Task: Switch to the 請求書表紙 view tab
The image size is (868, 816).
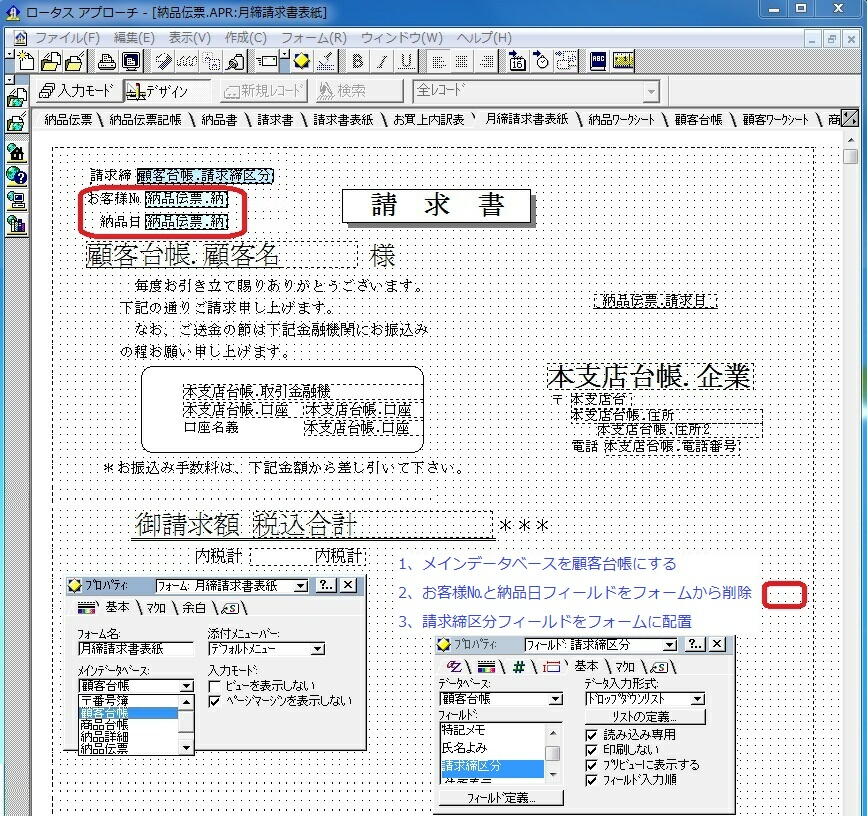Action: 343,120
